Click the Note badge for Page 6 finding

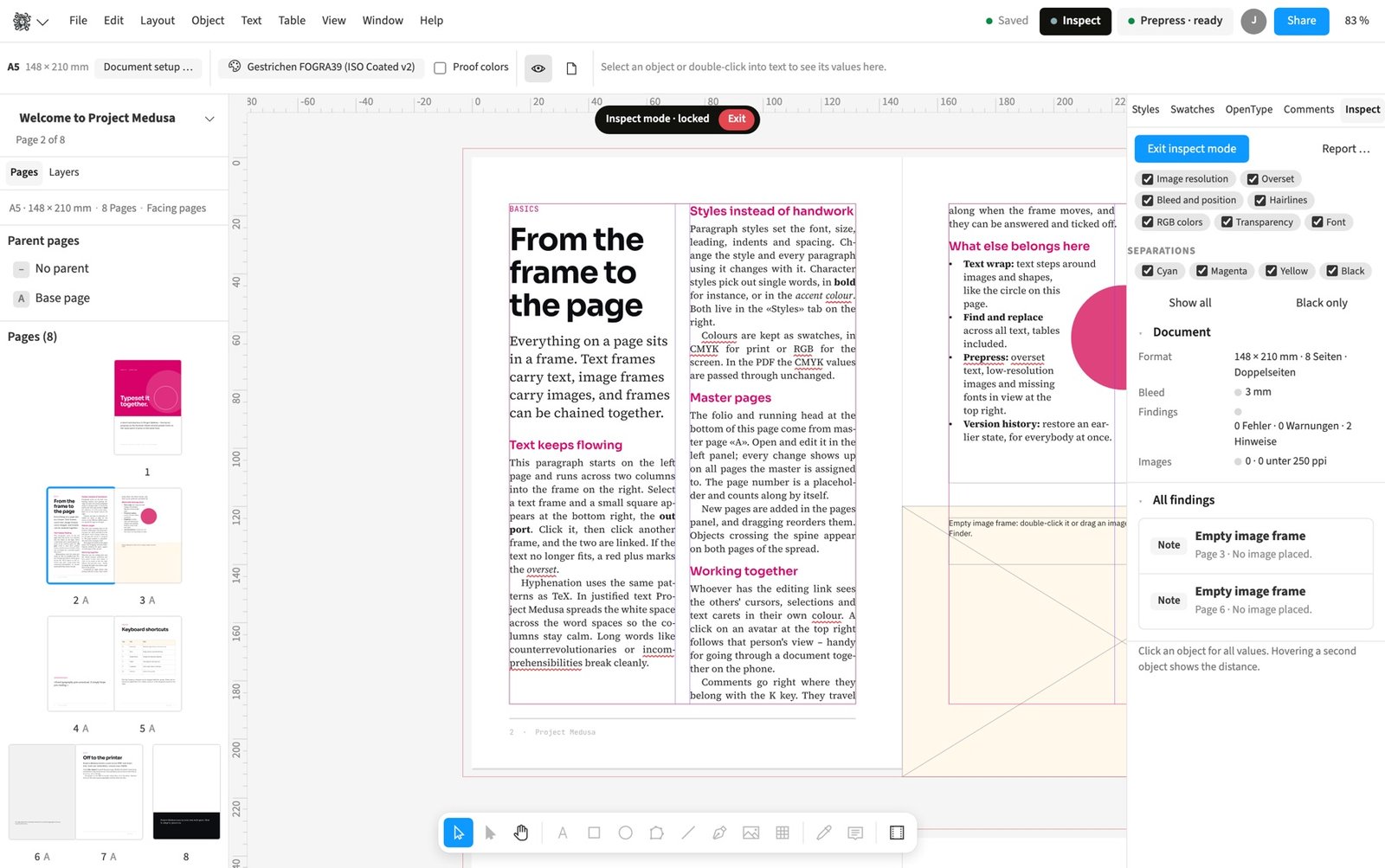click(x=1169, y=601)
